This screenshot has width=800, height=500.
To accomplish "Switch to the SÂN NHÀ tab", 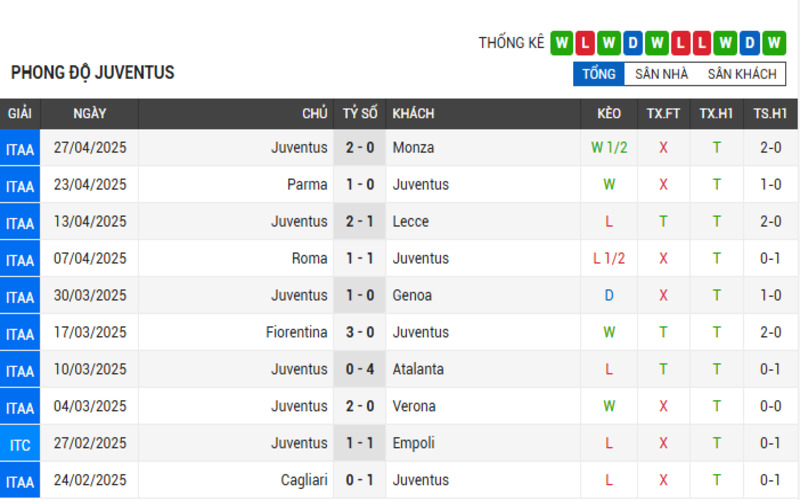I will pos(661,74).
